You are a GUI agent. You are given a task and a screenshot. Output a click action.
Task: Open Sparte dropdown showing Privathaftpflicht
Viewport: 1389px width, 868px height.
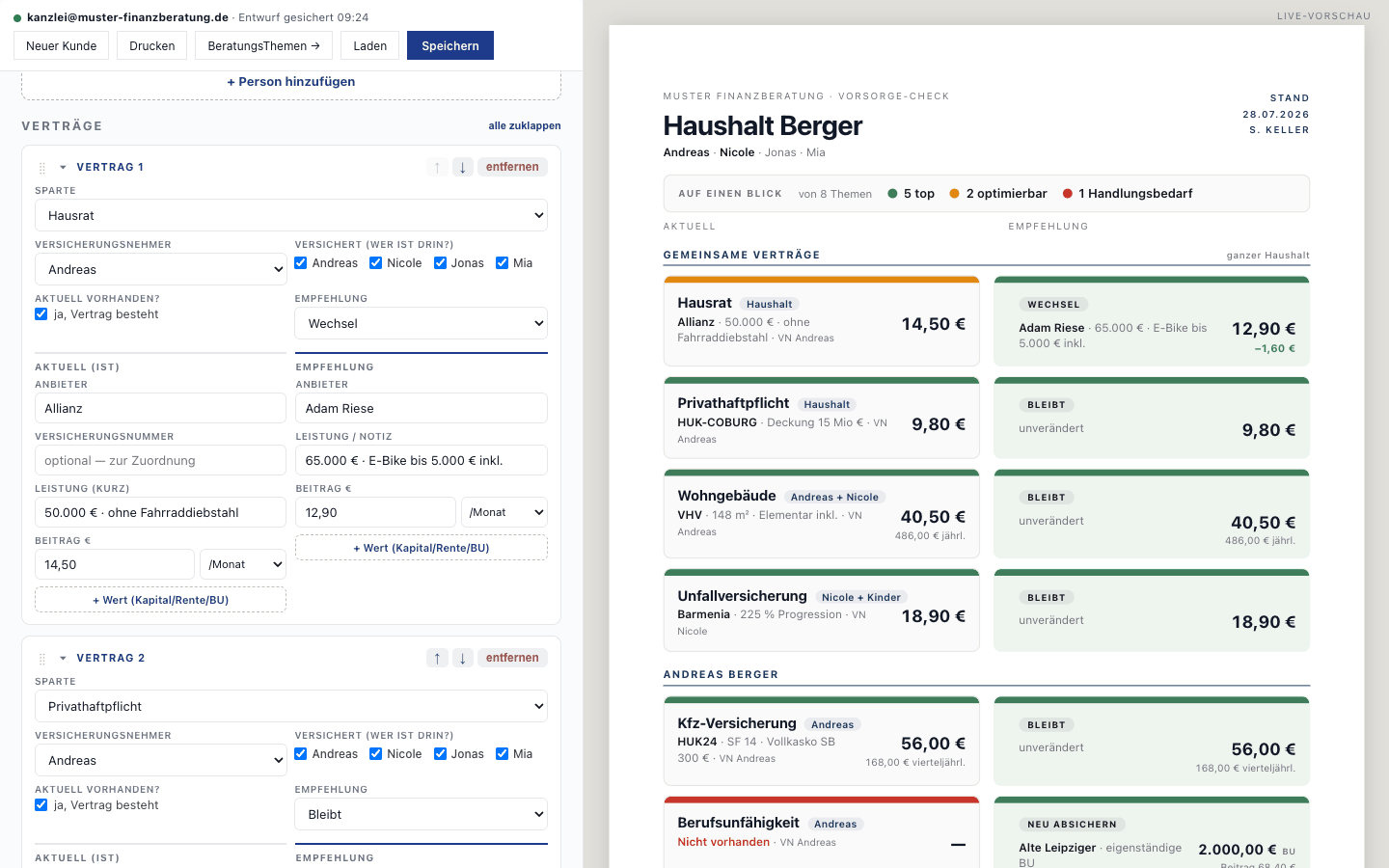point(291,706)
